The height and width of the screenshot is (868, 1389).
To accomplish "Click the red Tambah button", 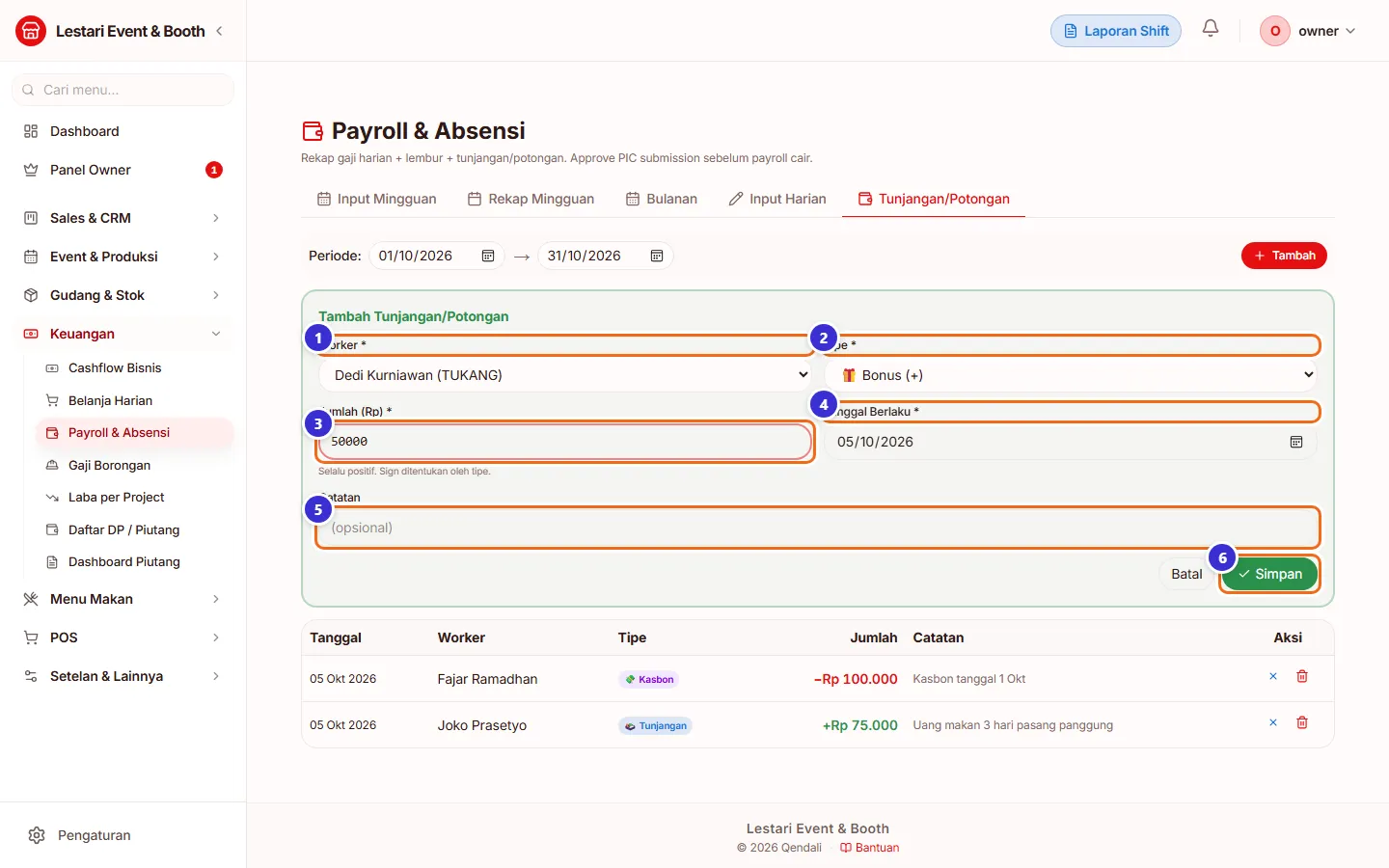I will tap(1284, 256).
